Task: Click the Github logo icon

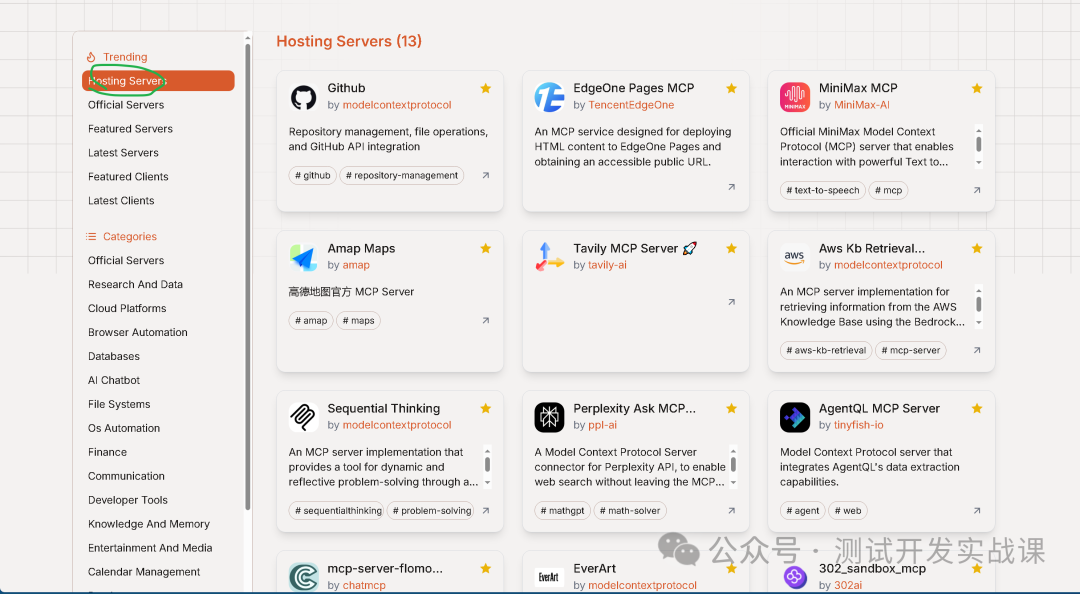Action: click(303, 97)
